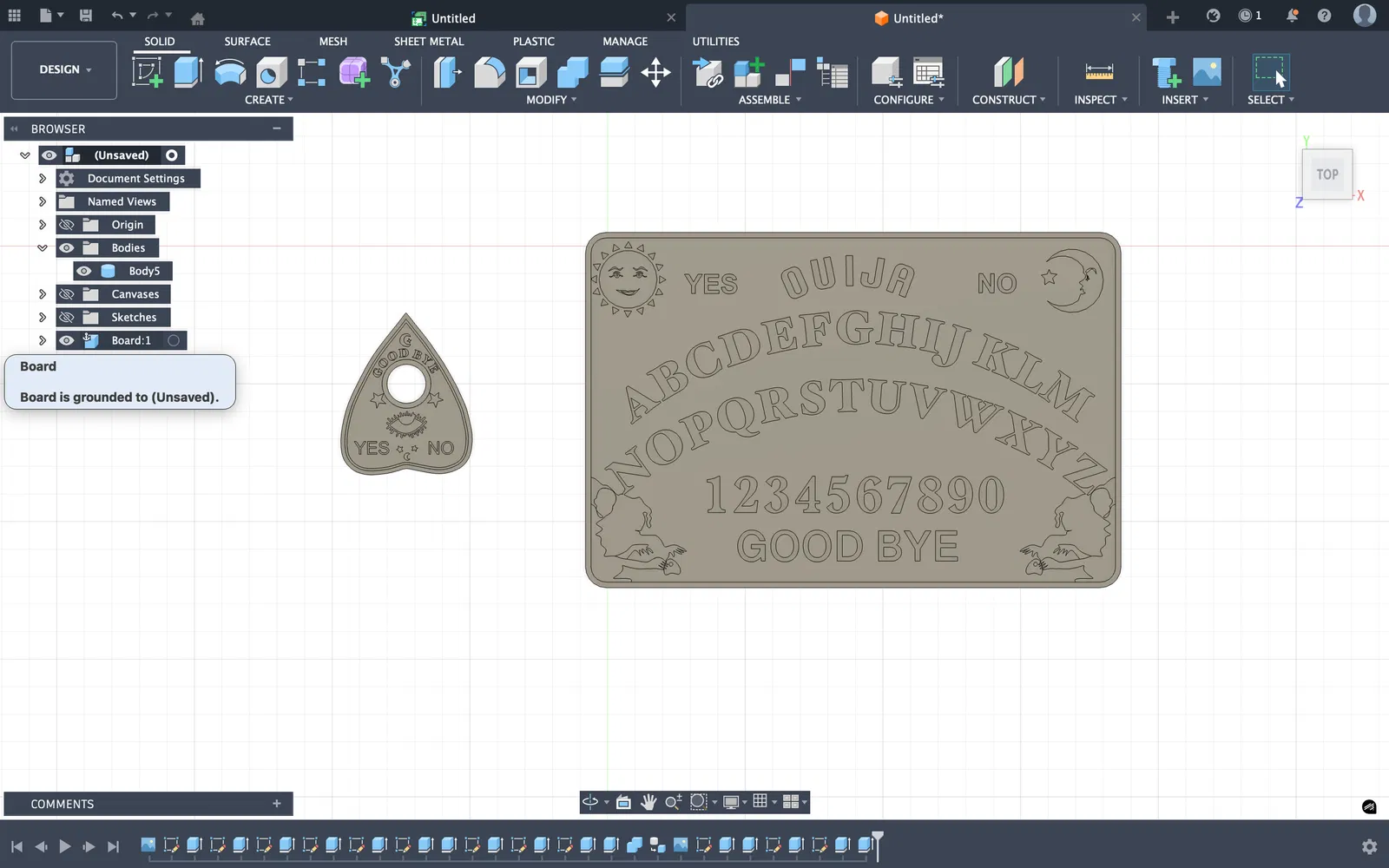Open notifications bell
The image size is (1389, 868).
[x=1292, y=16]
